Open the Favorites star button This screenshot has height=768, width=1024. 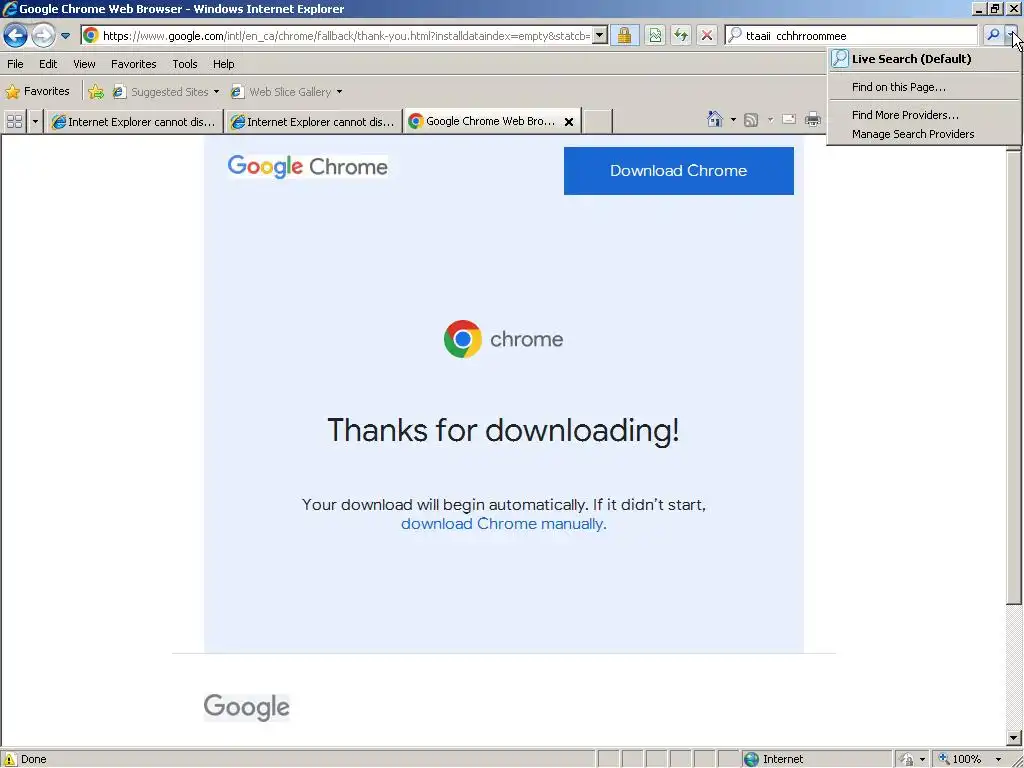click(37, 91)
